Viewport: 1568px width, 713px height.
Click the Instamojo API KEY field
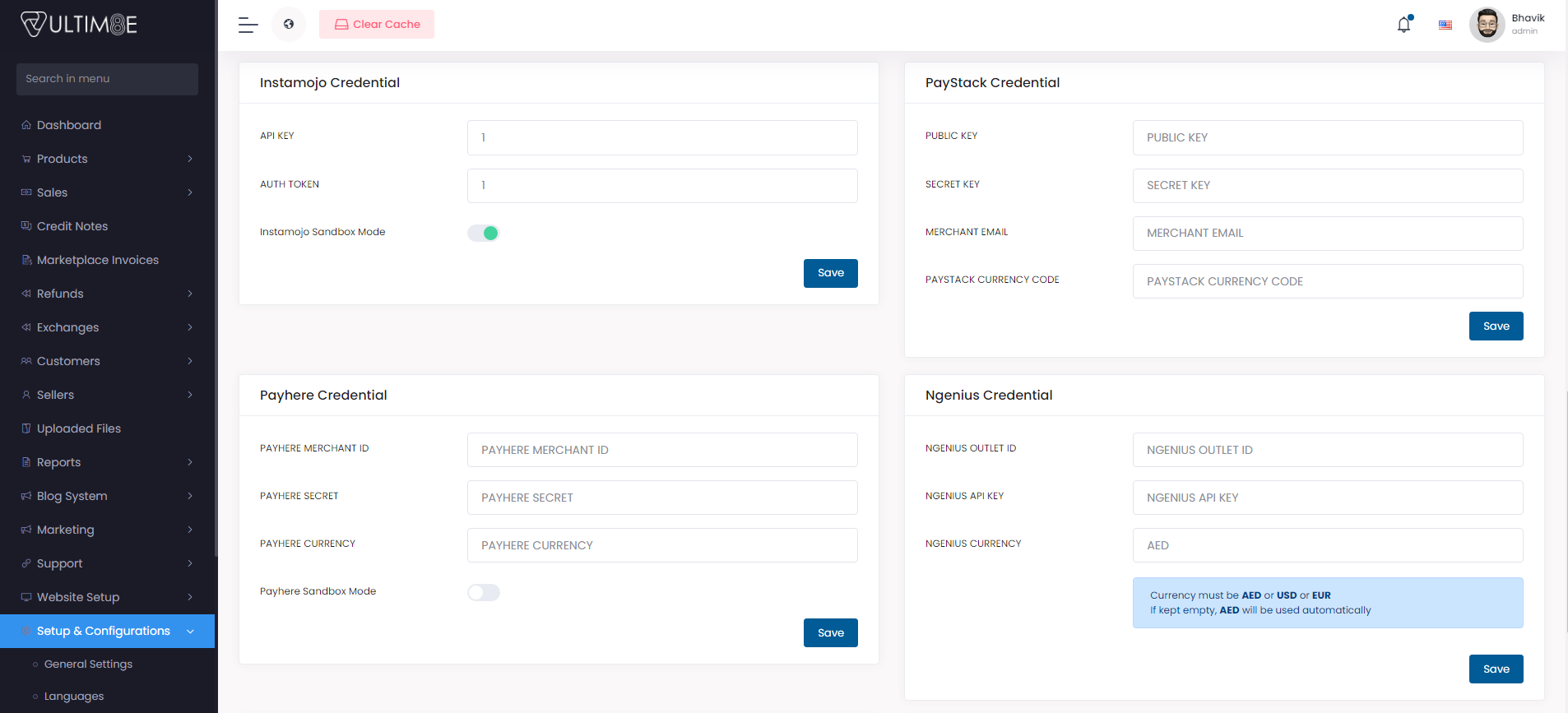[662, 137]
